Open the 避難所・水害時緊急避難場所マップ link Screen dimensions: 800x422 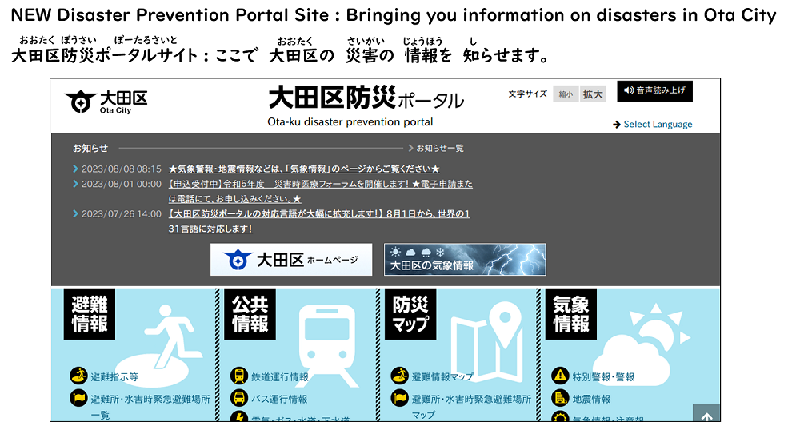[471, 407]
